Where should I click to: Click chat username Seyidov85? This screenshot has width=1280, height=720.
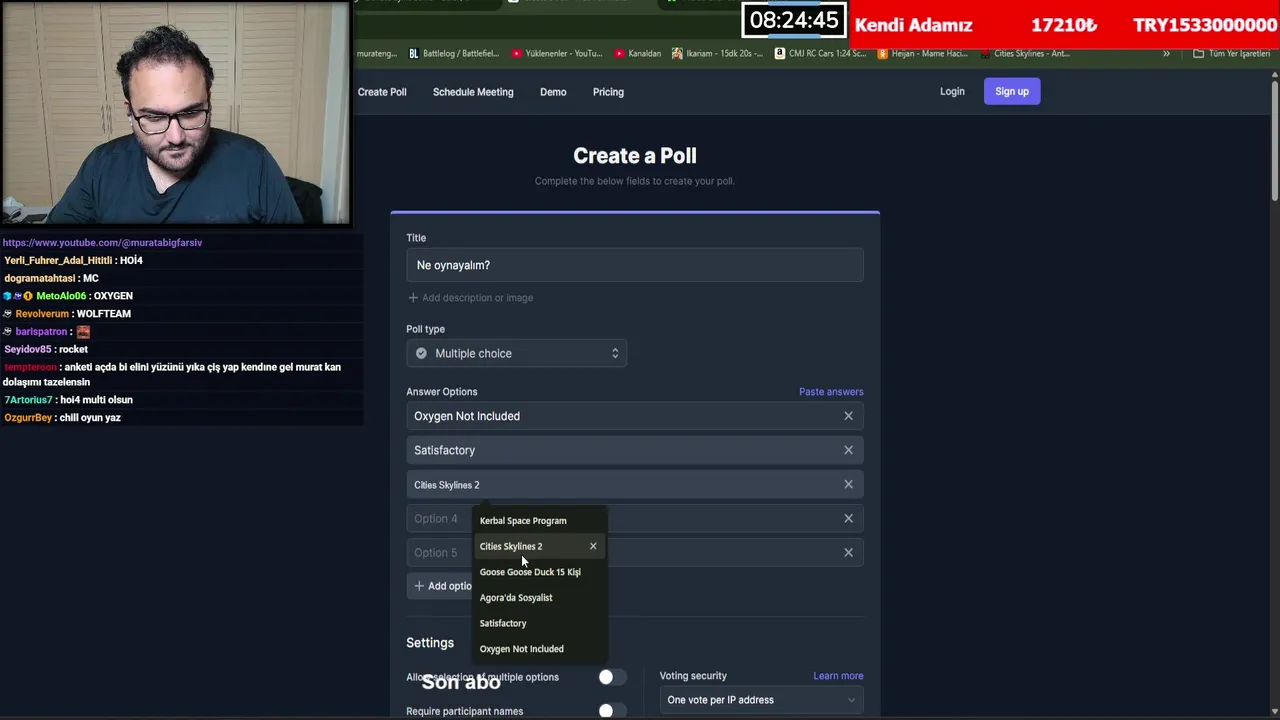point(27,350)
